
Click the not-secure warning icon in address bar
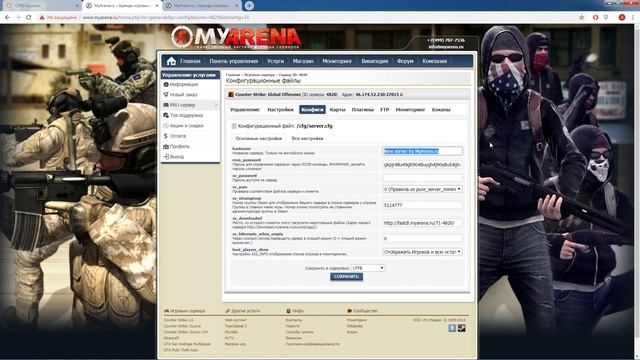point(42,18)
